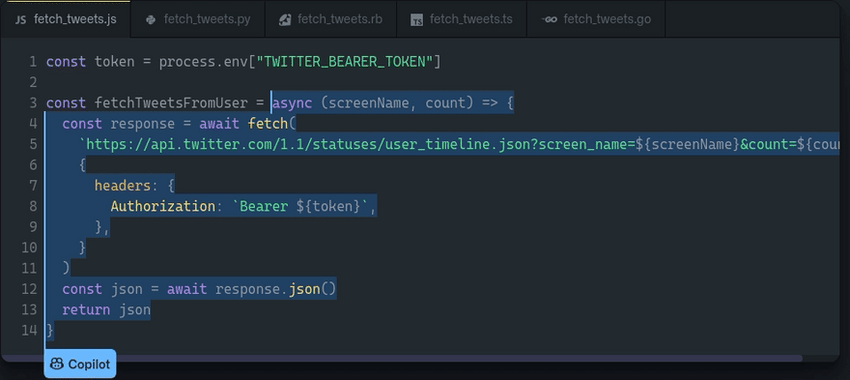Click the Copilot robot icon
The image size is (850, 380).
tap(56, 364)
